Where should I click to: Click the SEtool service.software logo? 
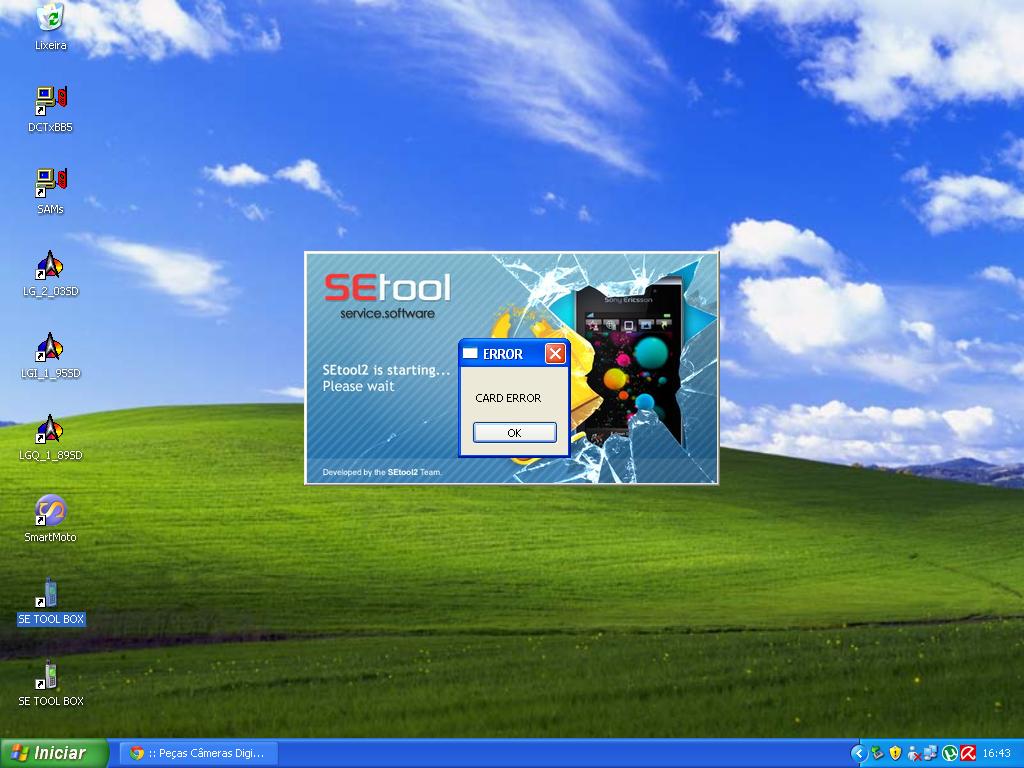pos(388,296)
